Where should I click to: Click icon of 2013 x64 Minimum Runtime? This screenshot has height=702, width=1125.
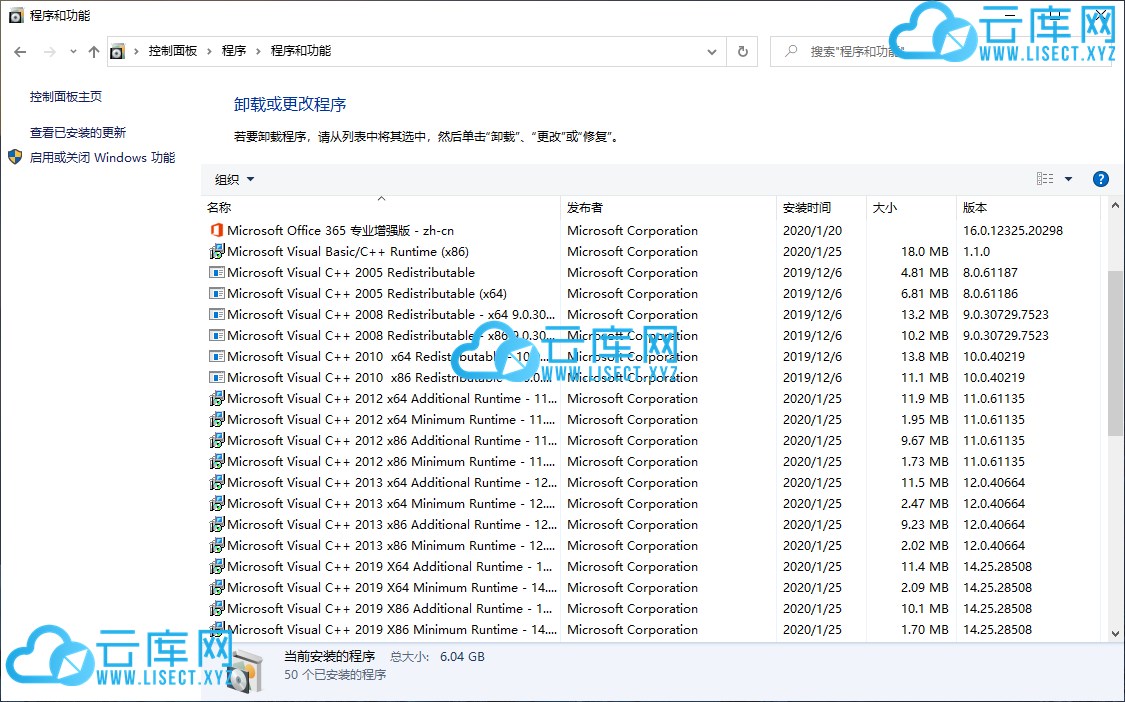click(217, 503)
